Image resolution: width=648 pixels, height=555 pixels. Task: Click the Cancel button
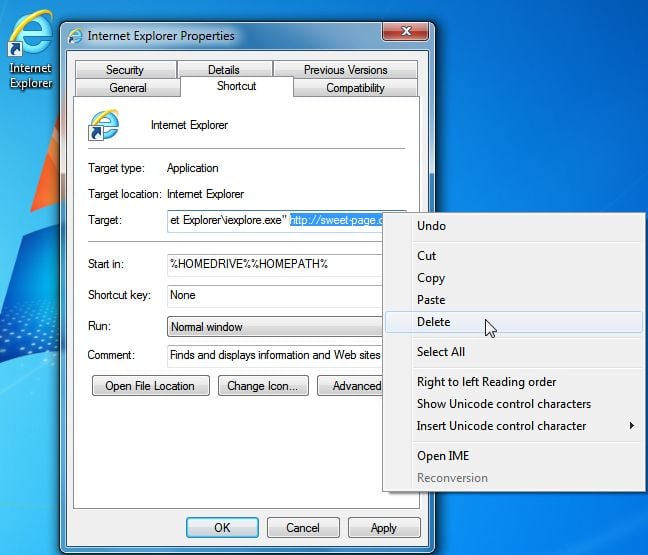(x=303, y=527)
